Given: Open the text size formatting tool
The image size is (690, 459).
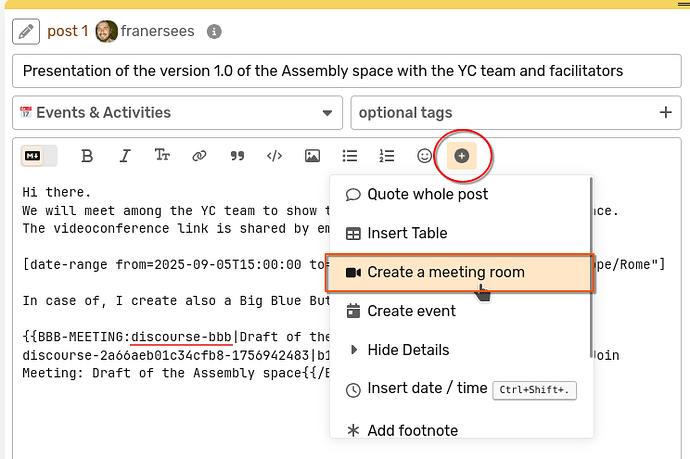Looking at the screenshot, I should point(162,156).
